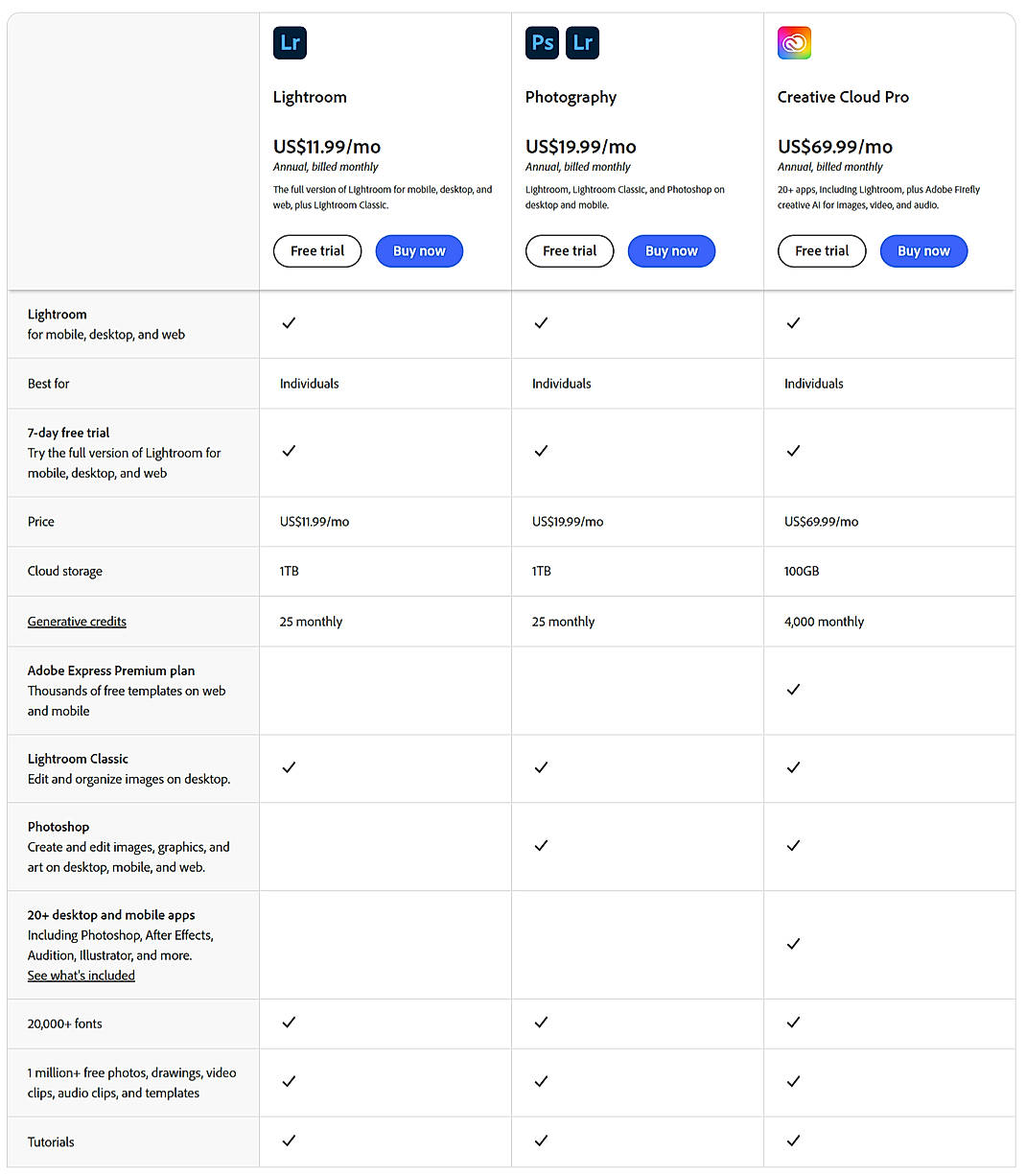Click the 7-day free trial checkmark for Lightroom
The width and height of the screenshot is (1026, 1176).
tap(289, 451)
